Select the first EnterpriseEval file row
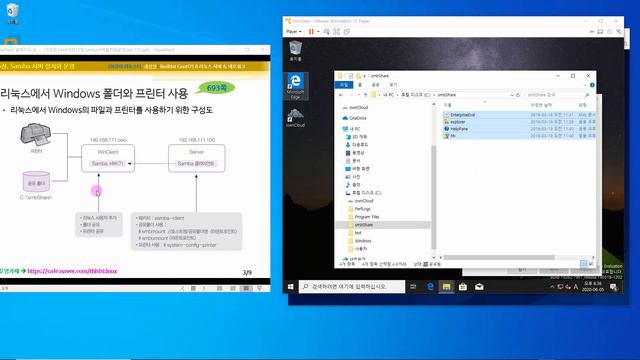This screenshot has width=640, height=360. pyautogui.click(x=519, y=115)
